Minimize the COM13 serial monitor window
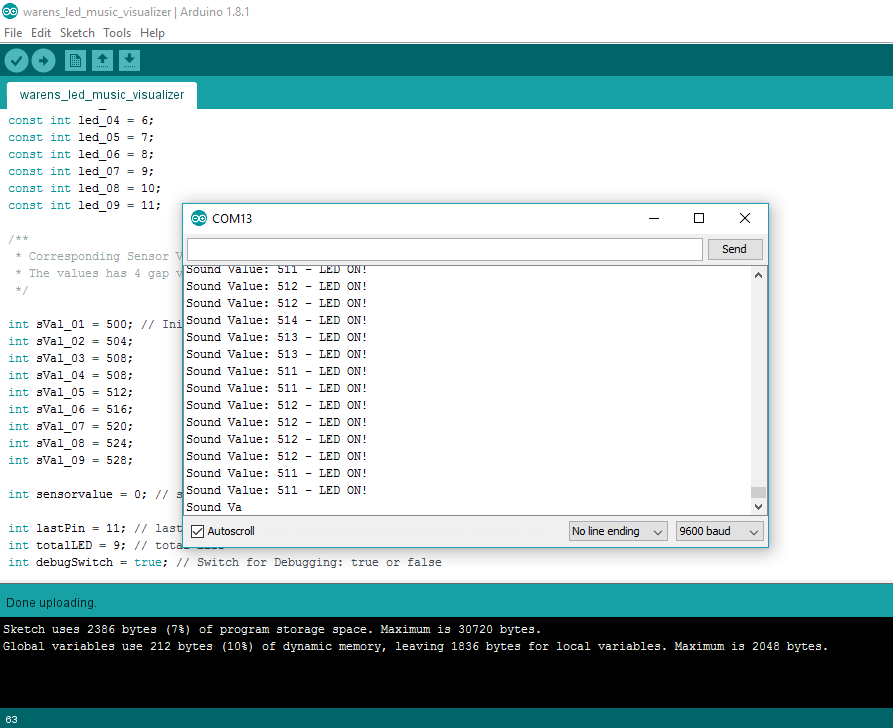The image size is (893, 728). [654, 218]
